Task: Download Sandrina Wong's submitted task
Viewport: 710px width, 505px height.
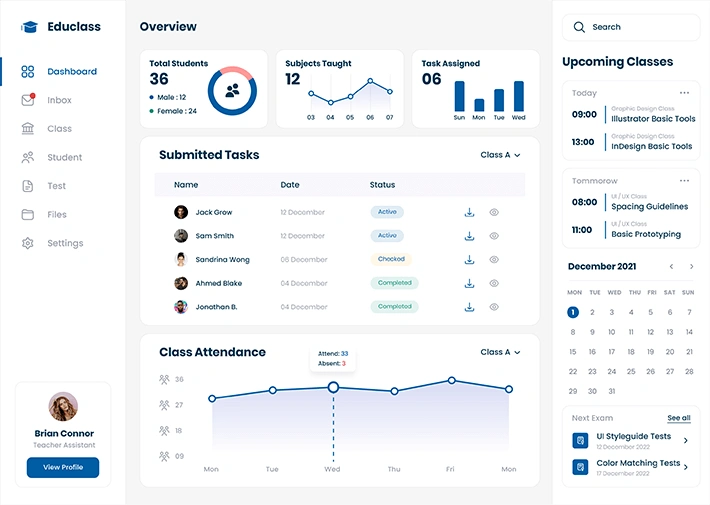Action: coord(470,260)
